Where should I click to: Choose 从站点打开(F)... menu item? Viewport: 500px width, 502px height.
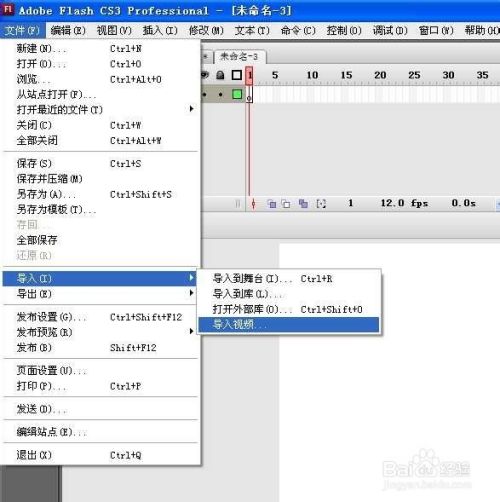click(x=100, y=95)
